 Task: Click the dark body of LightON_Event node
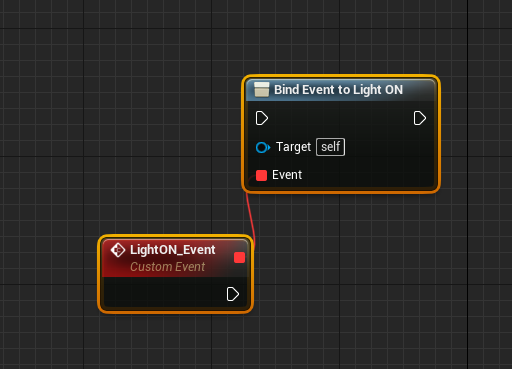point(163,293)
